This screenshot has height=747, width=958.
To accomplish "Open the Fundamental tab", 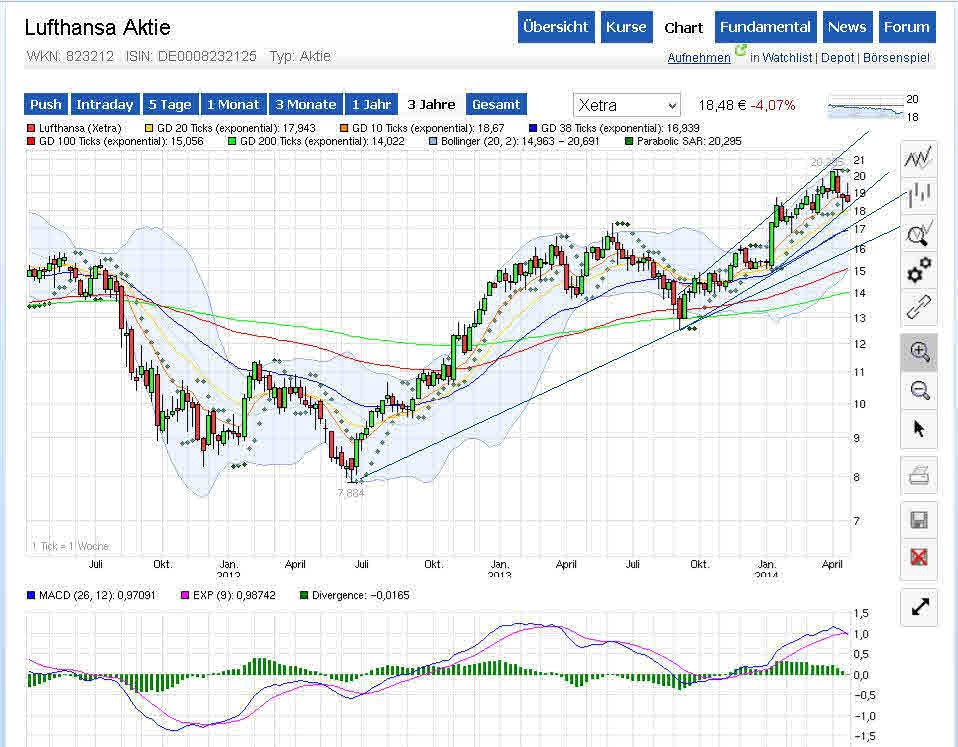I will 766,27.
